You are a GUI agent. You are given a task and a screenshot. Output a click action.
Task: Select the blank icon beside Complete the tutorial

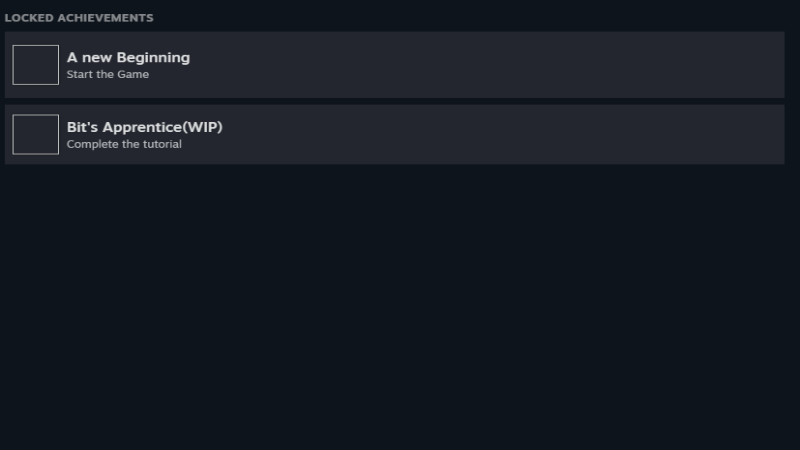pyautogui.click(x=36, y=134)
